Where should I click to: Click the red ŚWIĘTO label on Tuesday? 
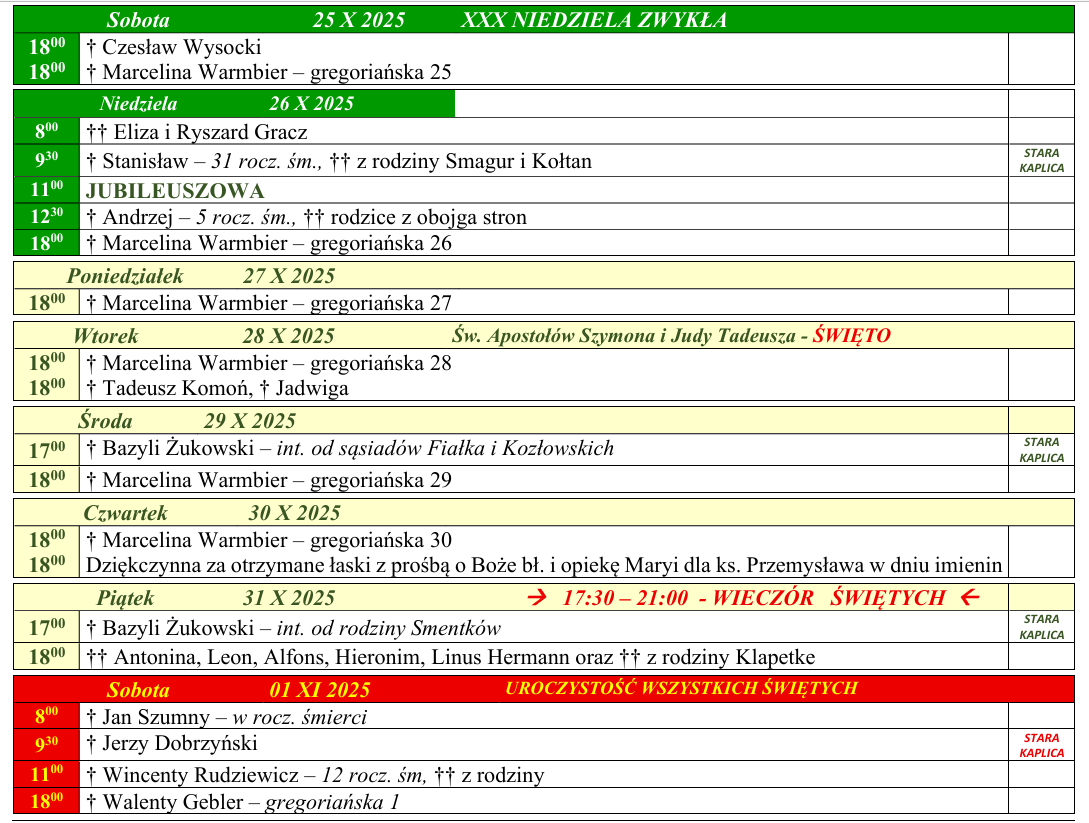tap(850, 335)
